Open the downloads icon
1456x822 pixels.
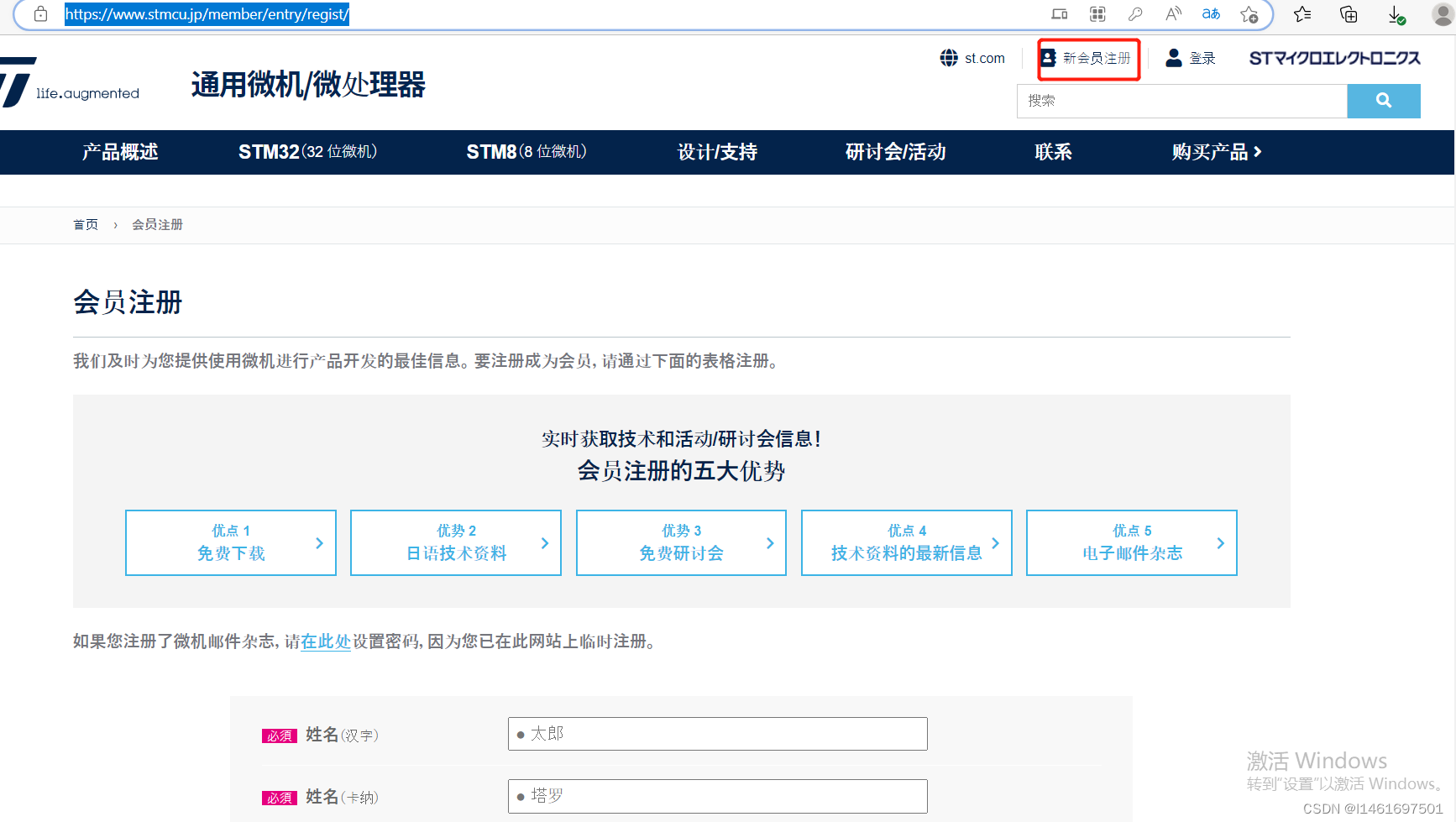click(x=1396, y=14)
